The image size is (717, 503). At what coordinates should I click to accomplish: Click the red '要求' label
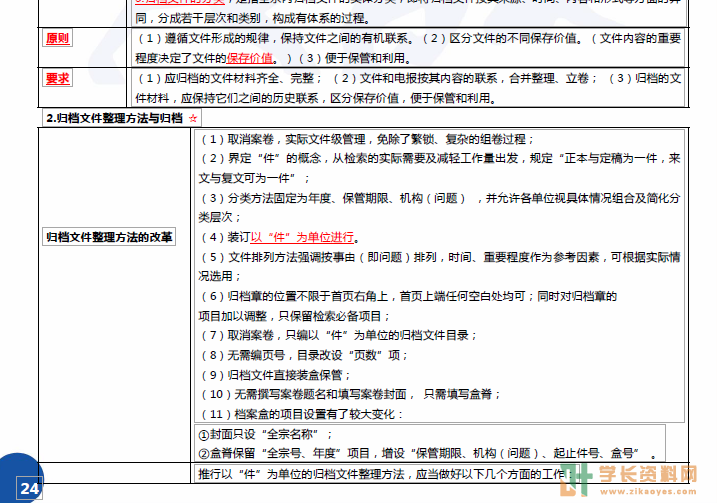(x=57, y=78)
